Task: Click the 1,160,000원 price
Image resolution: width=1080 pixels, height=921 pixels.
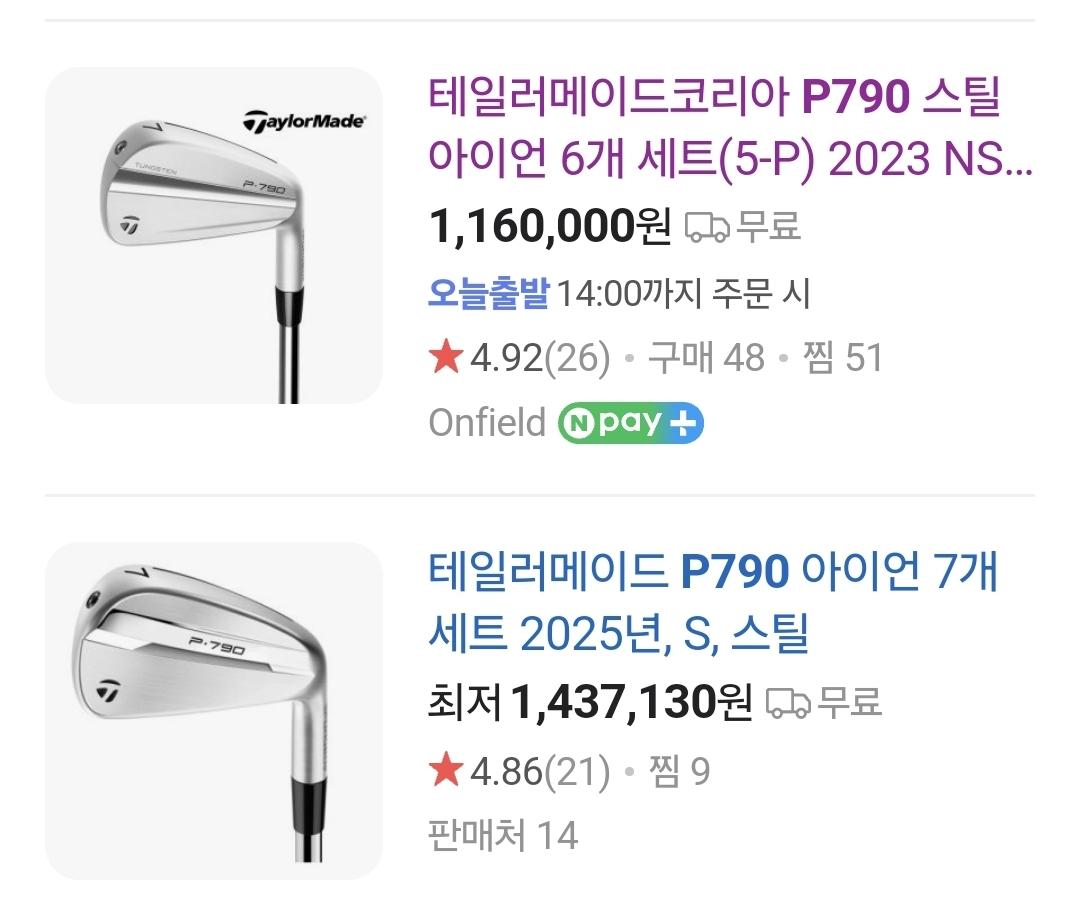Action: (550, 228)
